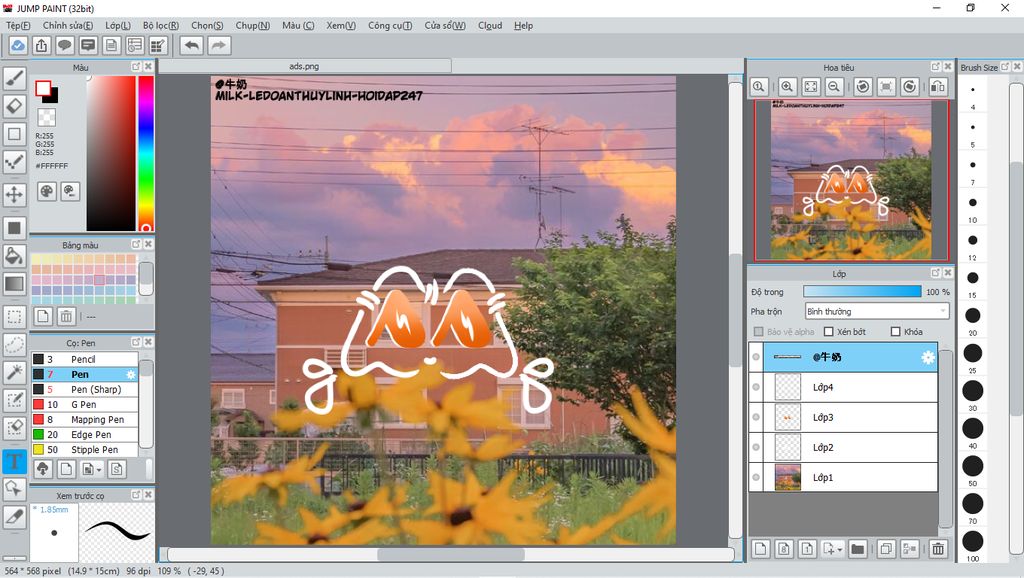This screenshot has width=1024, height=578.
Task: Open duplicate-layer dropdown in layer panel
Action: pyautogui.click(x=839, y=549)
